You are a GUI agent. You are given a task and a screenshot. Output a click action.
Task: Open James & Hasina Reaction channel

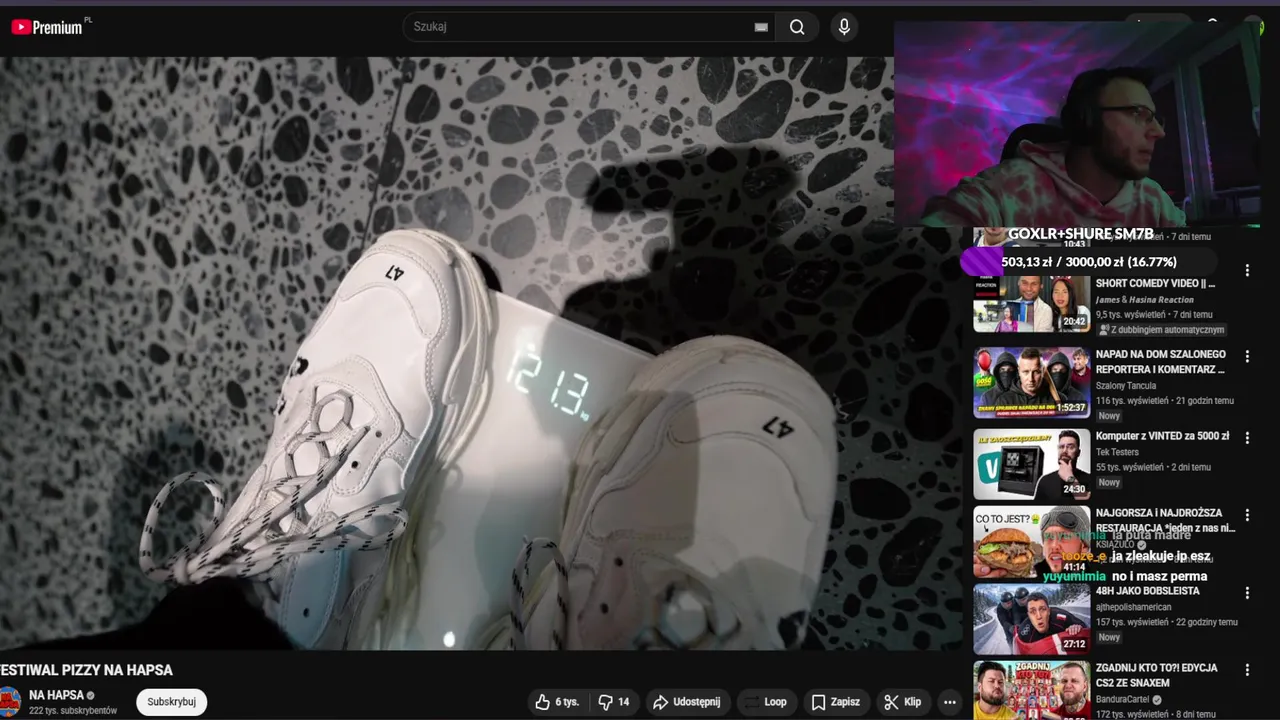(x=1144, y=300)
